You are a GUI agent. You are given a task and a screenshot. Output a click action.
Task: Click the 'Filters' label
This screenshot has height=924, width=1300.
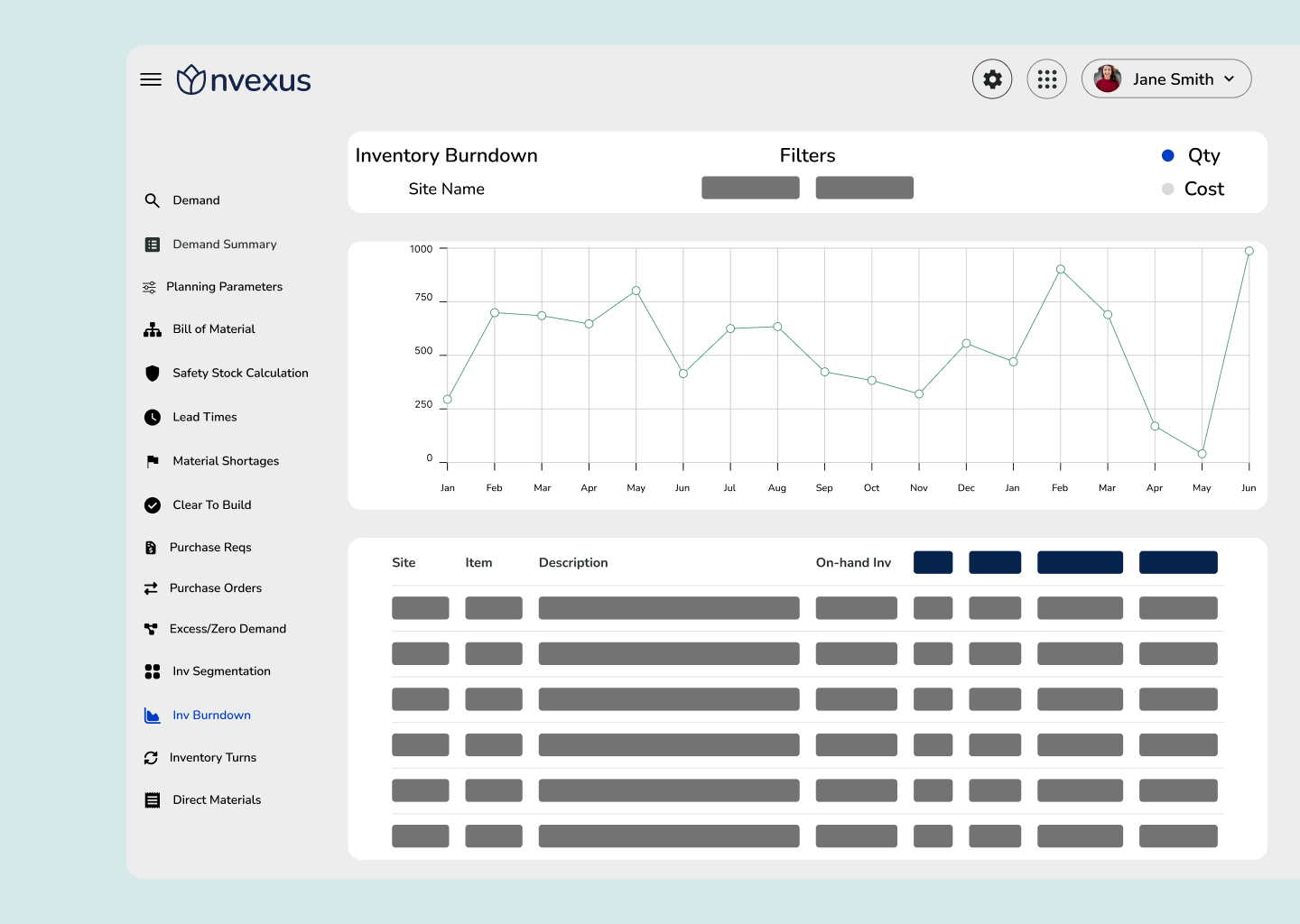pos(807,155)
